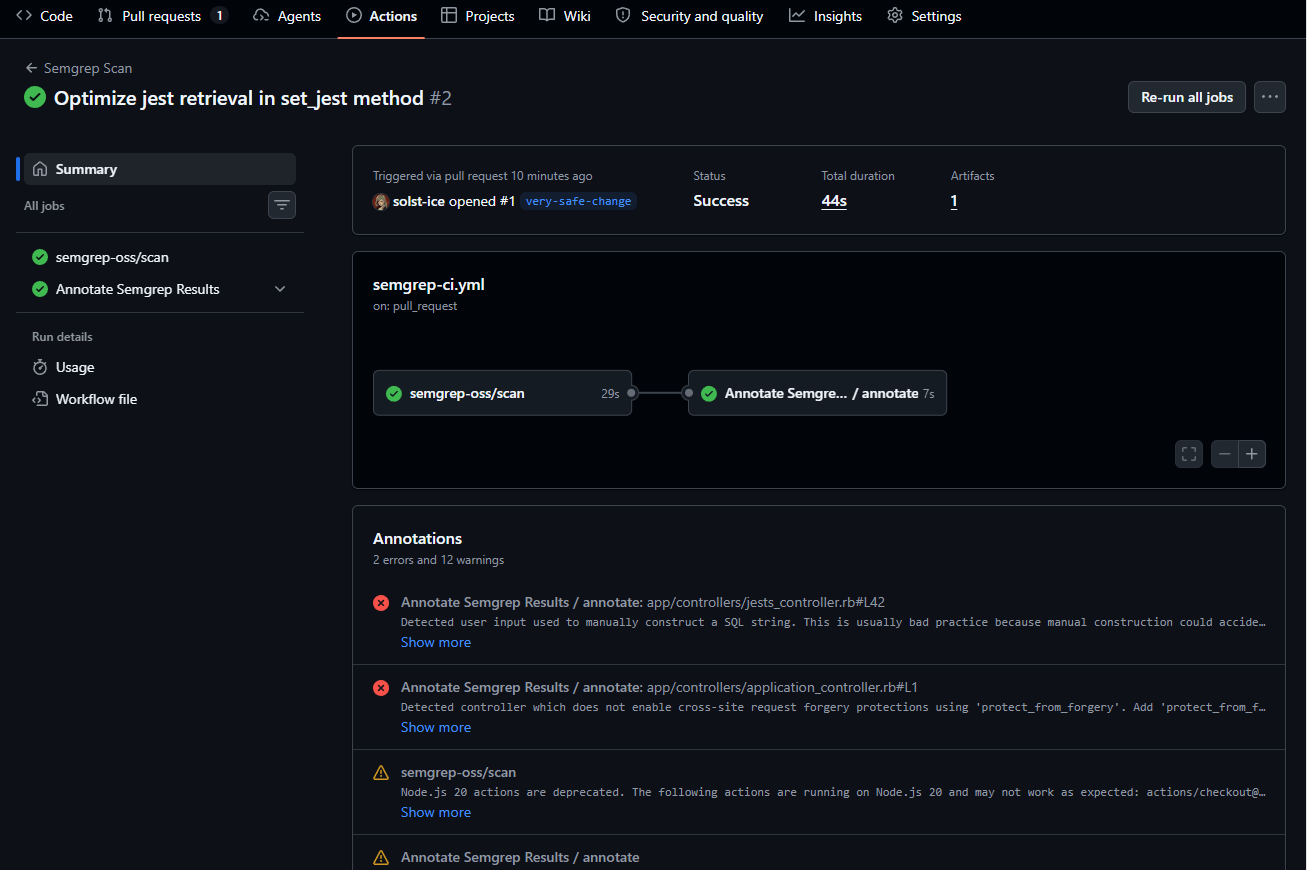
Task: Click the error icon on application_controller annotation
Action: click(381, 688)
